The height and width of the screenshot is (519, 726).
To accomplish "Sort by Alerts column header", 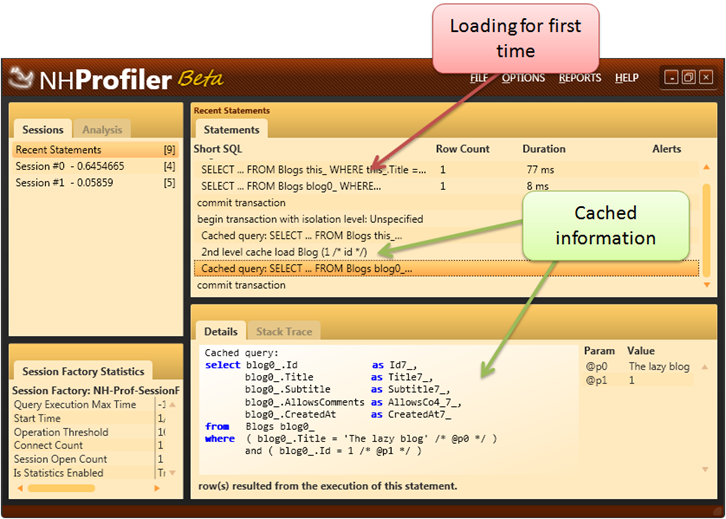I will tap(666, 149).
